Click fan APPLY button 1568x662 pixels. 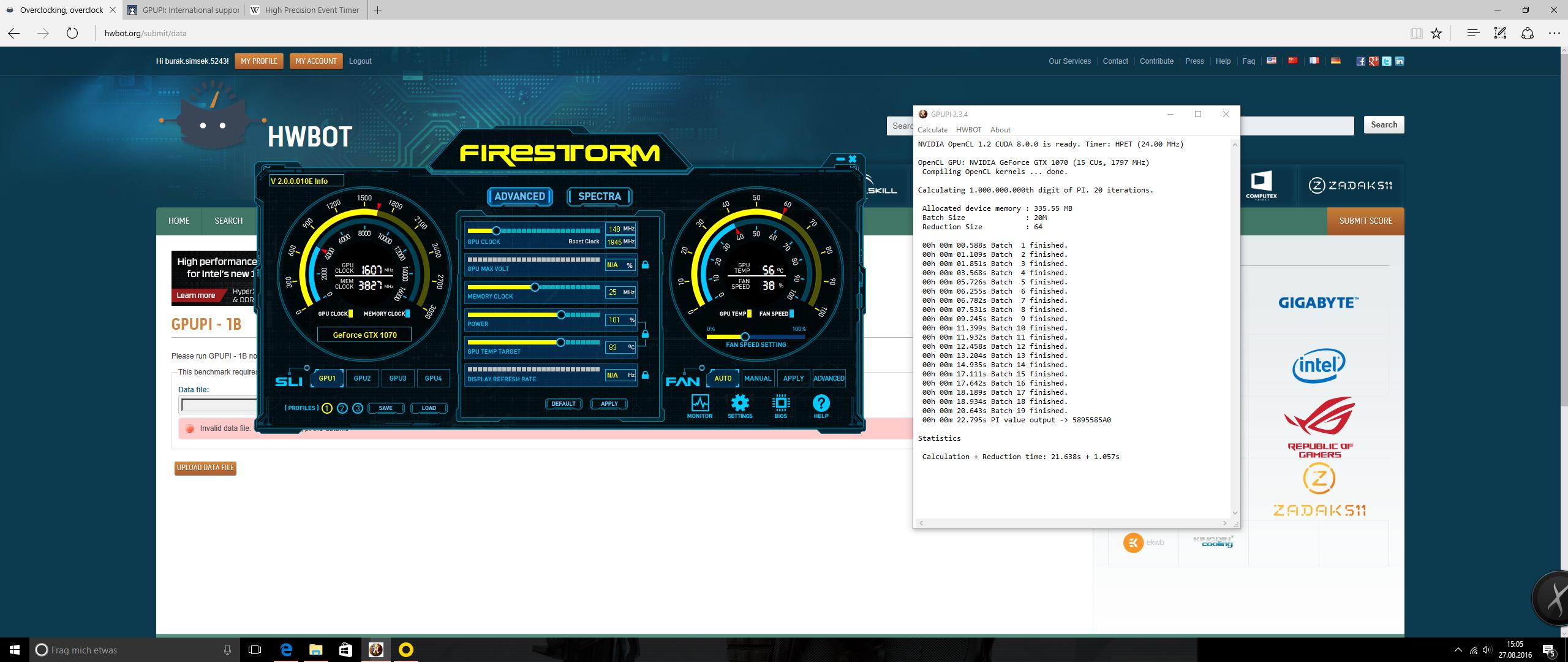[x=793, y=378]
